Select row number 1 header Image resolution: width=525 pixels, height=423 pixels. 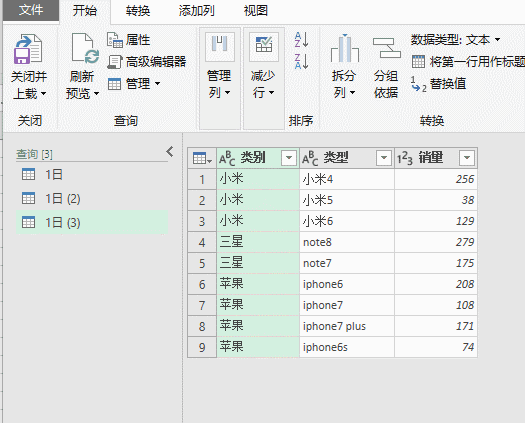202,180
